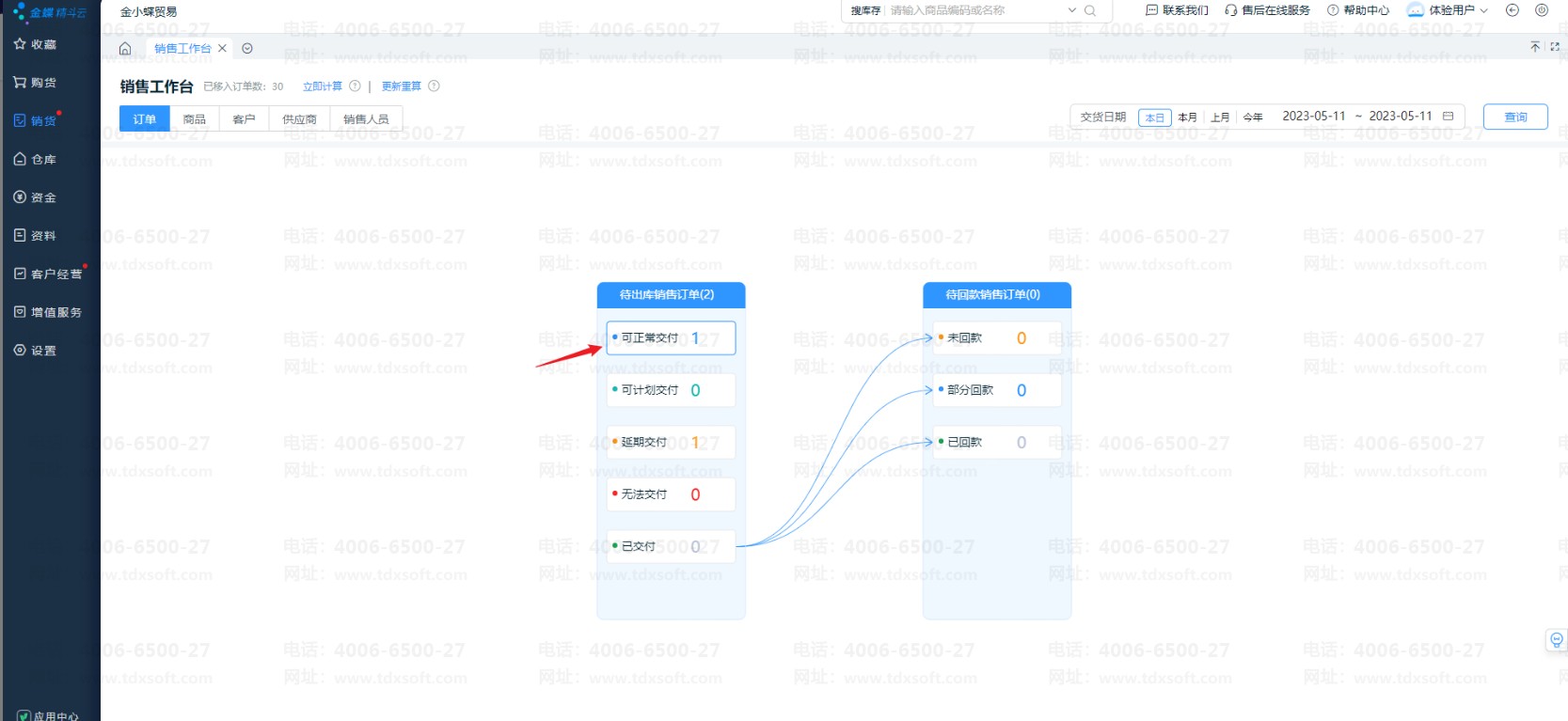The image size is (1568, 721).
Task: Open the 已回款 order card
Action: pyautogui.click(x=997, y=442)
